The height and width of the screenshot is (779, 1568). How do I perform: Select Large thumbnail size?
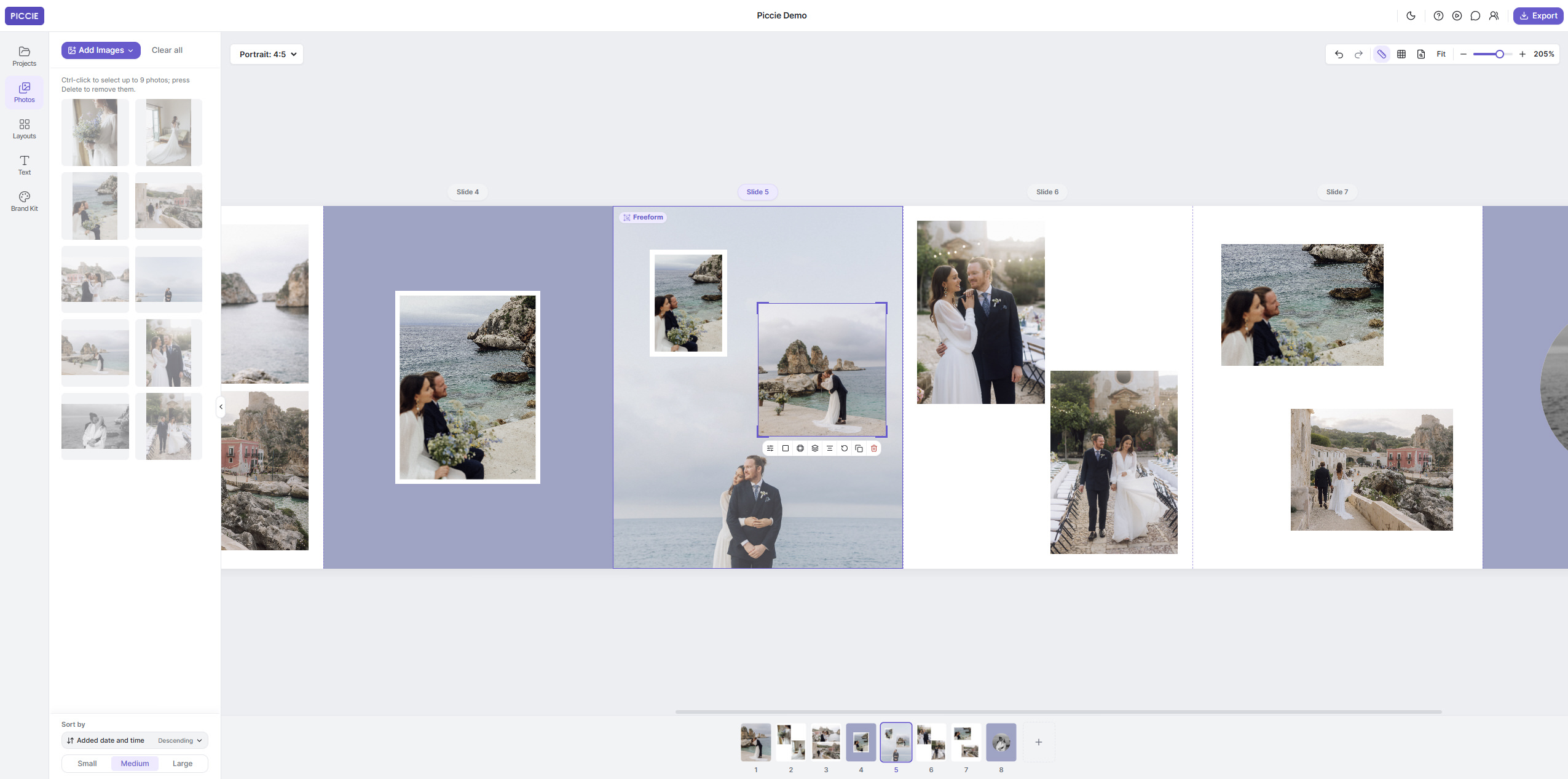[183, 763]
